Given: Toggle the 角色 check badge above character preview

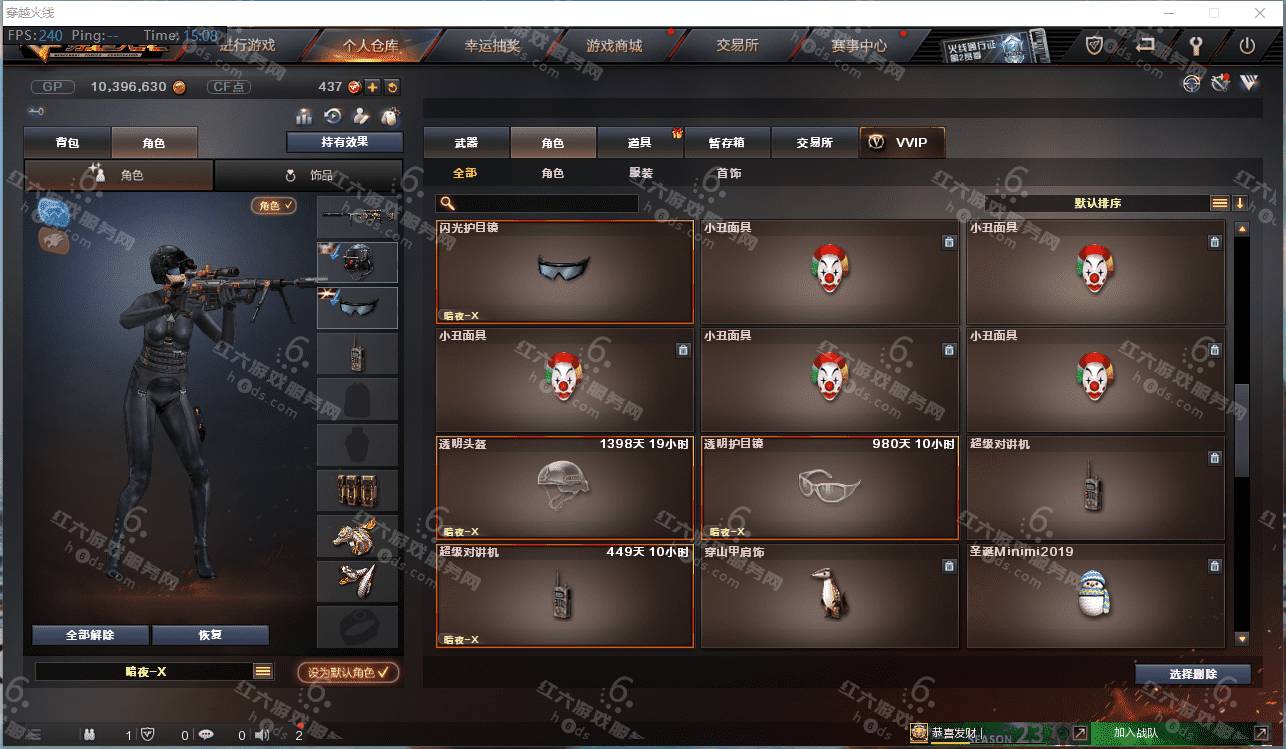Looking at the screenshot, I should click(x=274, y=205).
